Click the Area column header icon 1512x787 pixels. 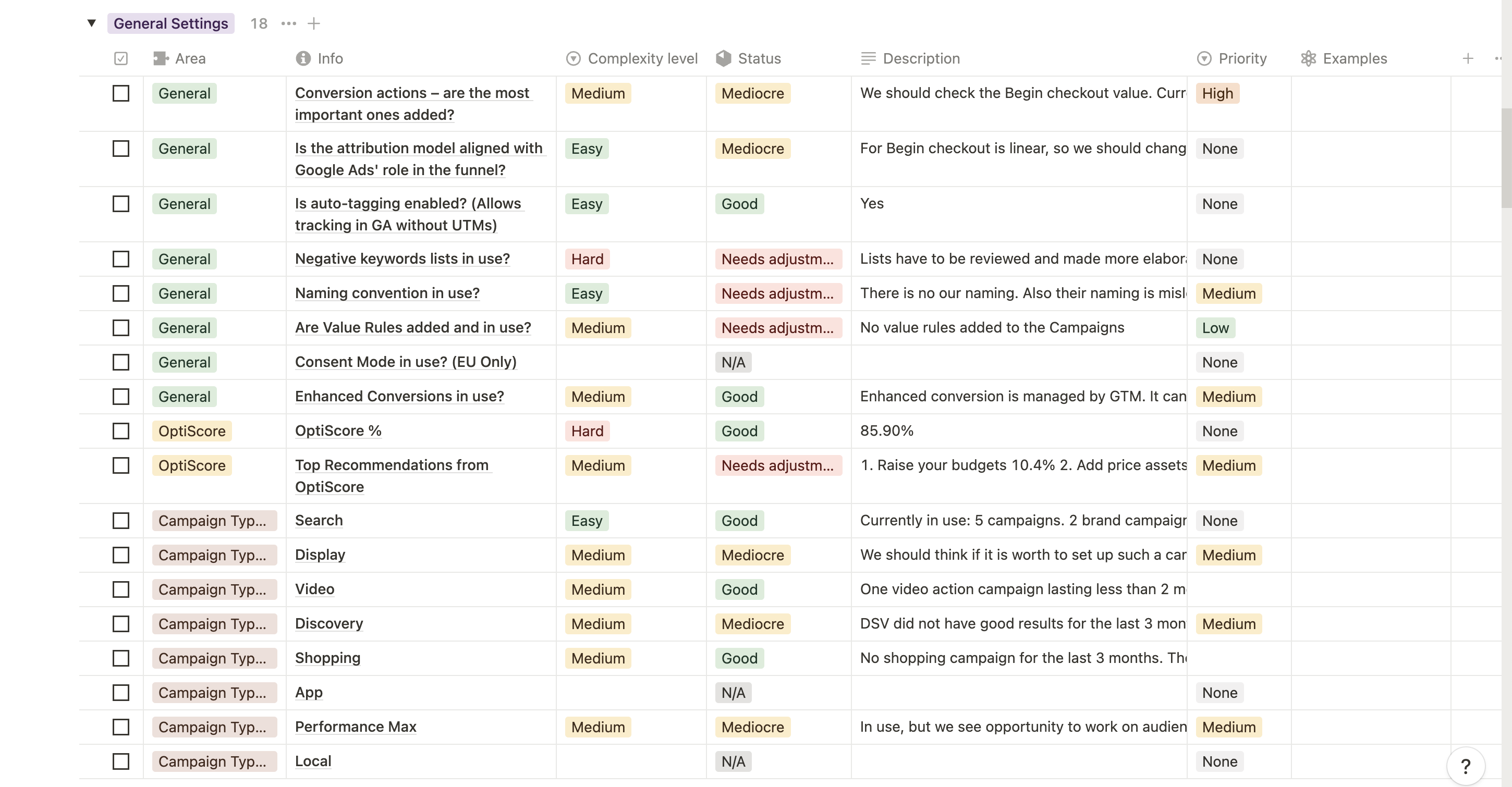(x=160, y=59)
